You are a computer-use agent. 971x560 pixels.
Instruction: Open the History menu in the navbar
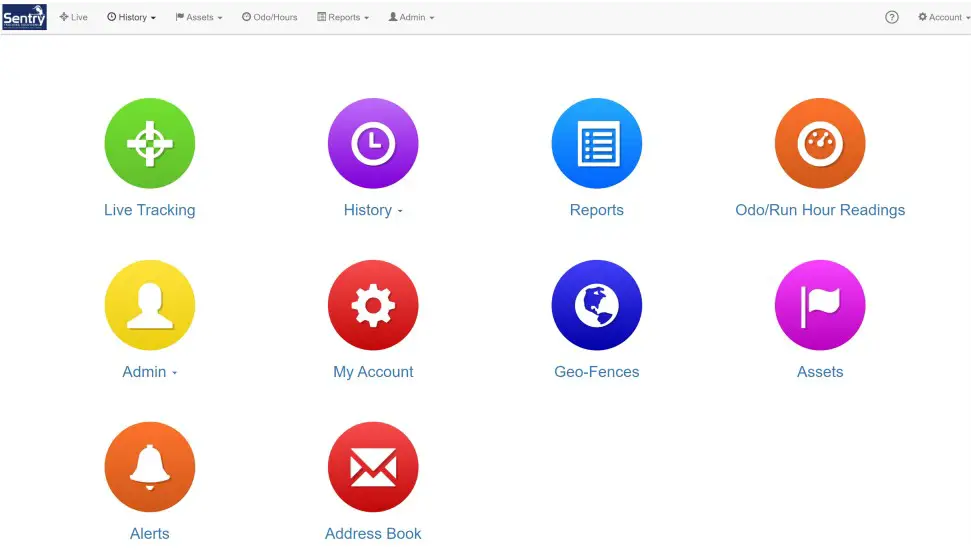point(131,17)
